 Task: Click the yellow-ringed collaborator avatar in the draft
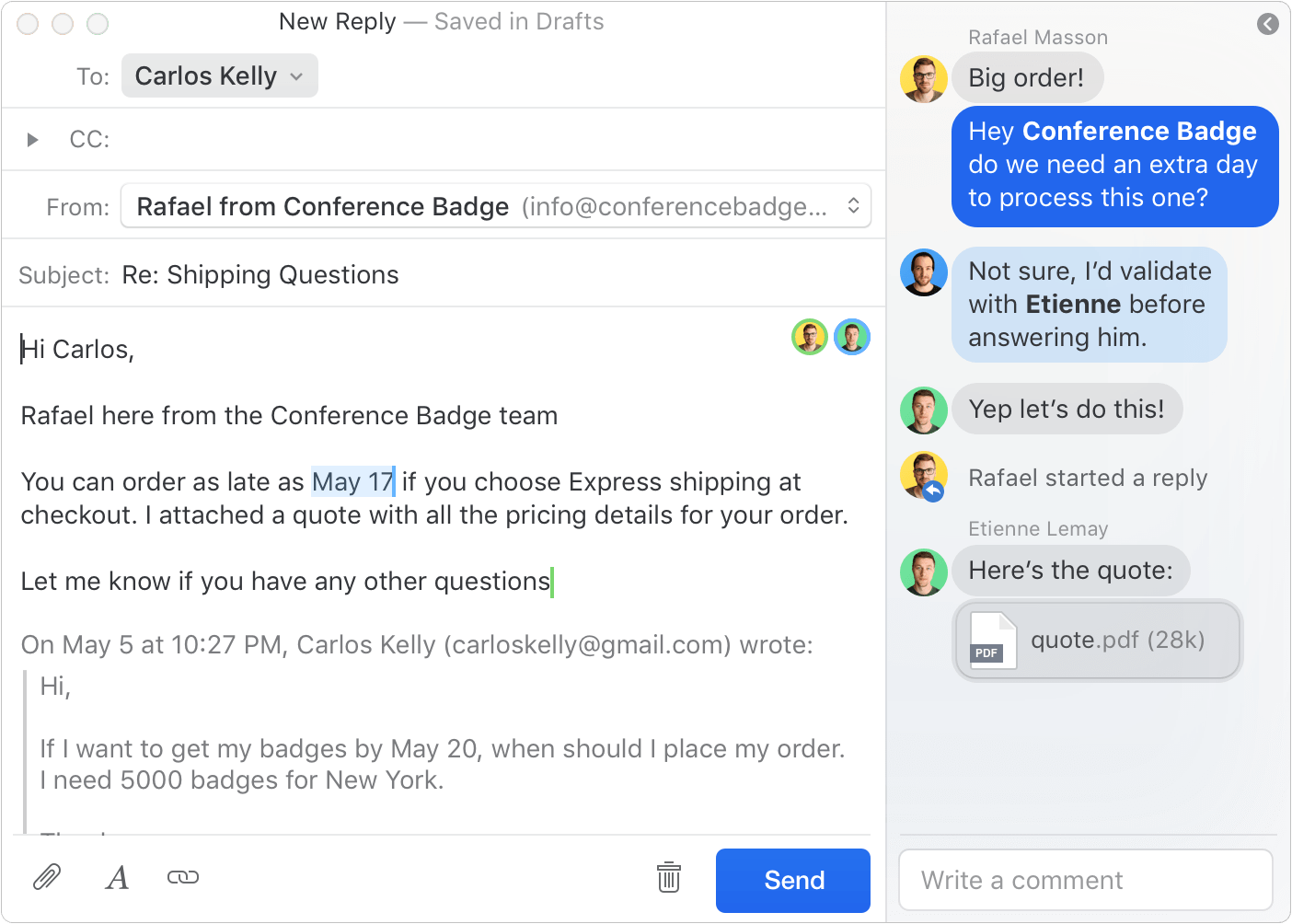coord(810,337)
